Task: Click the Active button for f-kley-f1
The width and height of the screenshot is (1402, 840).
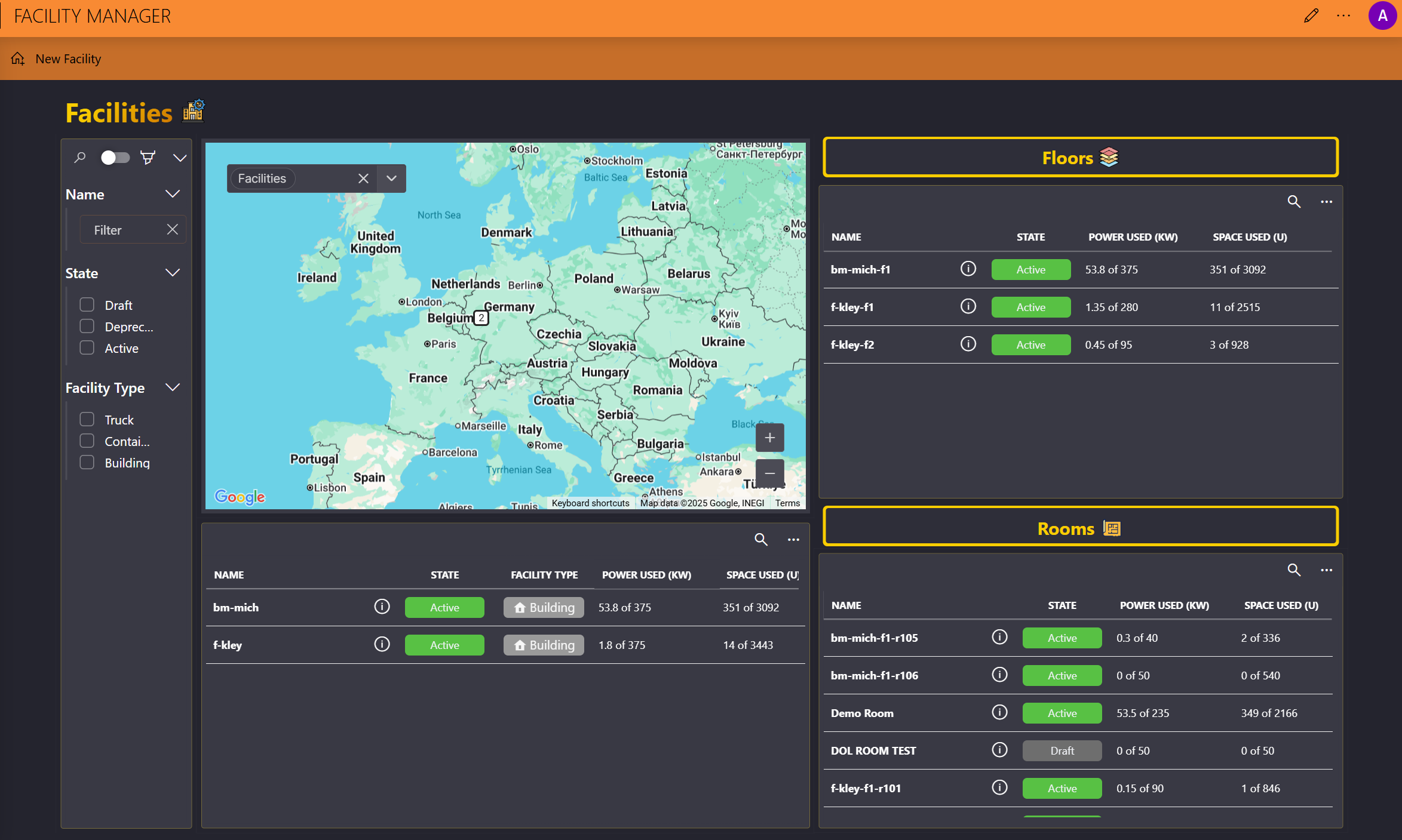Action: (1030, 307)
